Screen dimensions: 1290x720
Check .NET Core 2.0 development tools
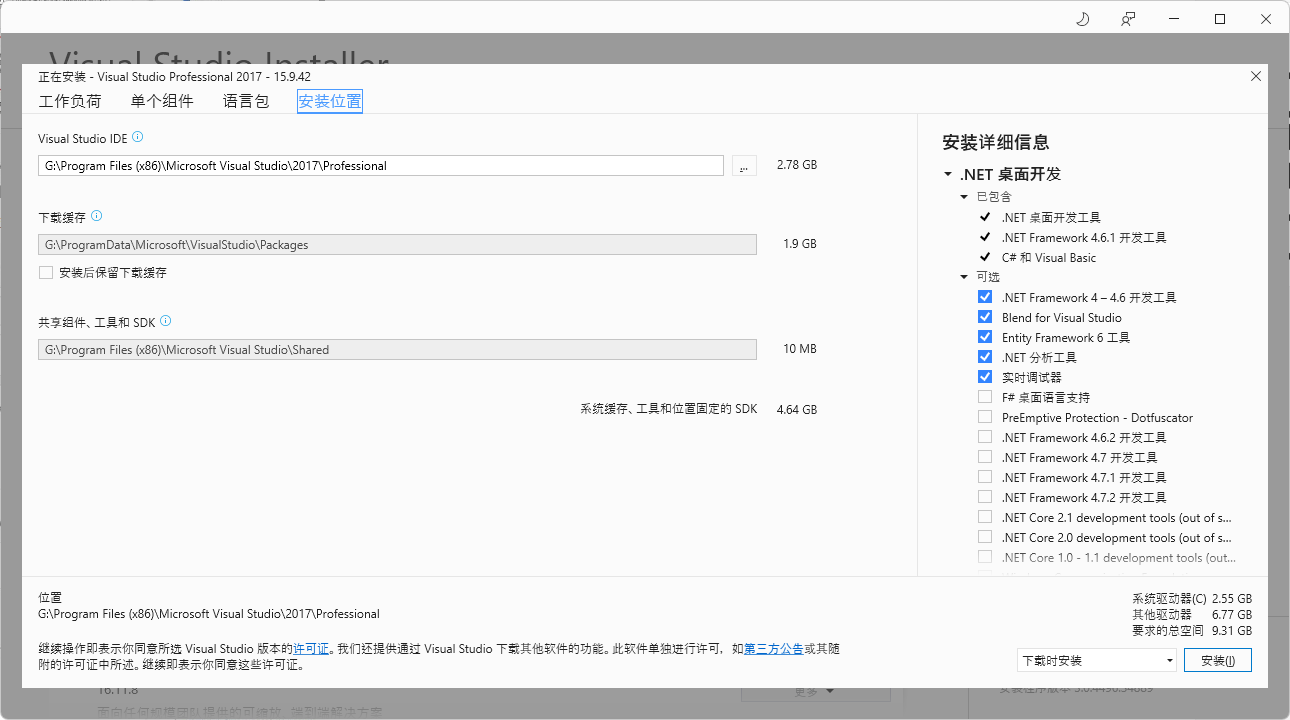(985, 537)
